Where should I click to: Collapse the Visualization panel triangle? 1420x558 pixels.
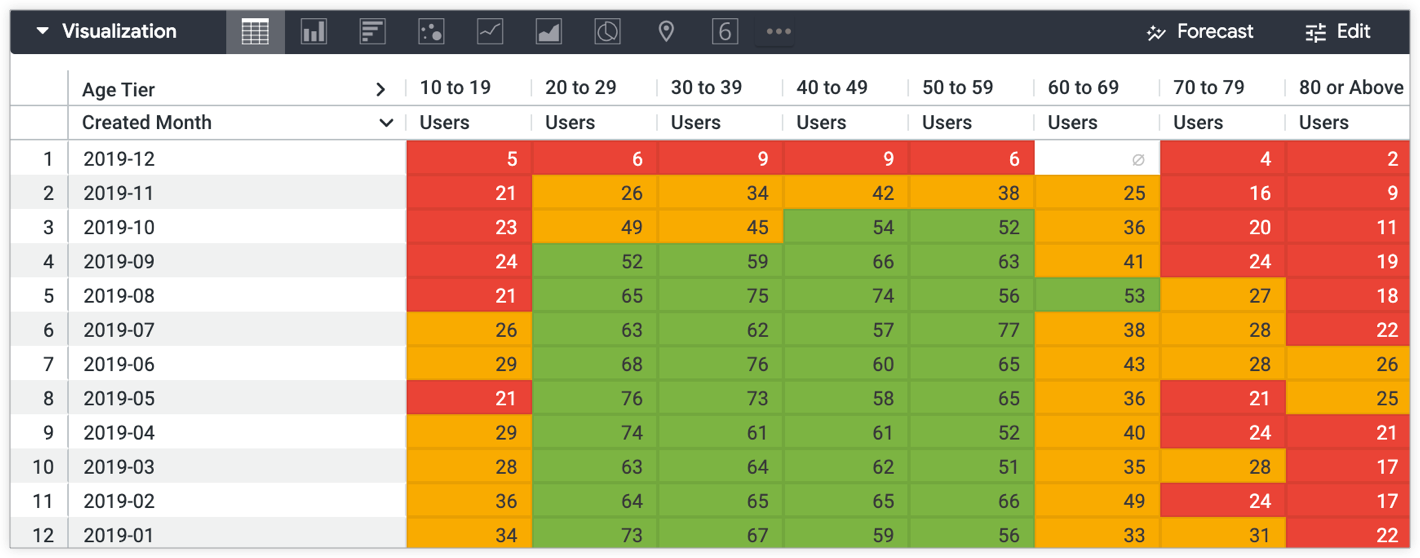[x=42, y=32]
